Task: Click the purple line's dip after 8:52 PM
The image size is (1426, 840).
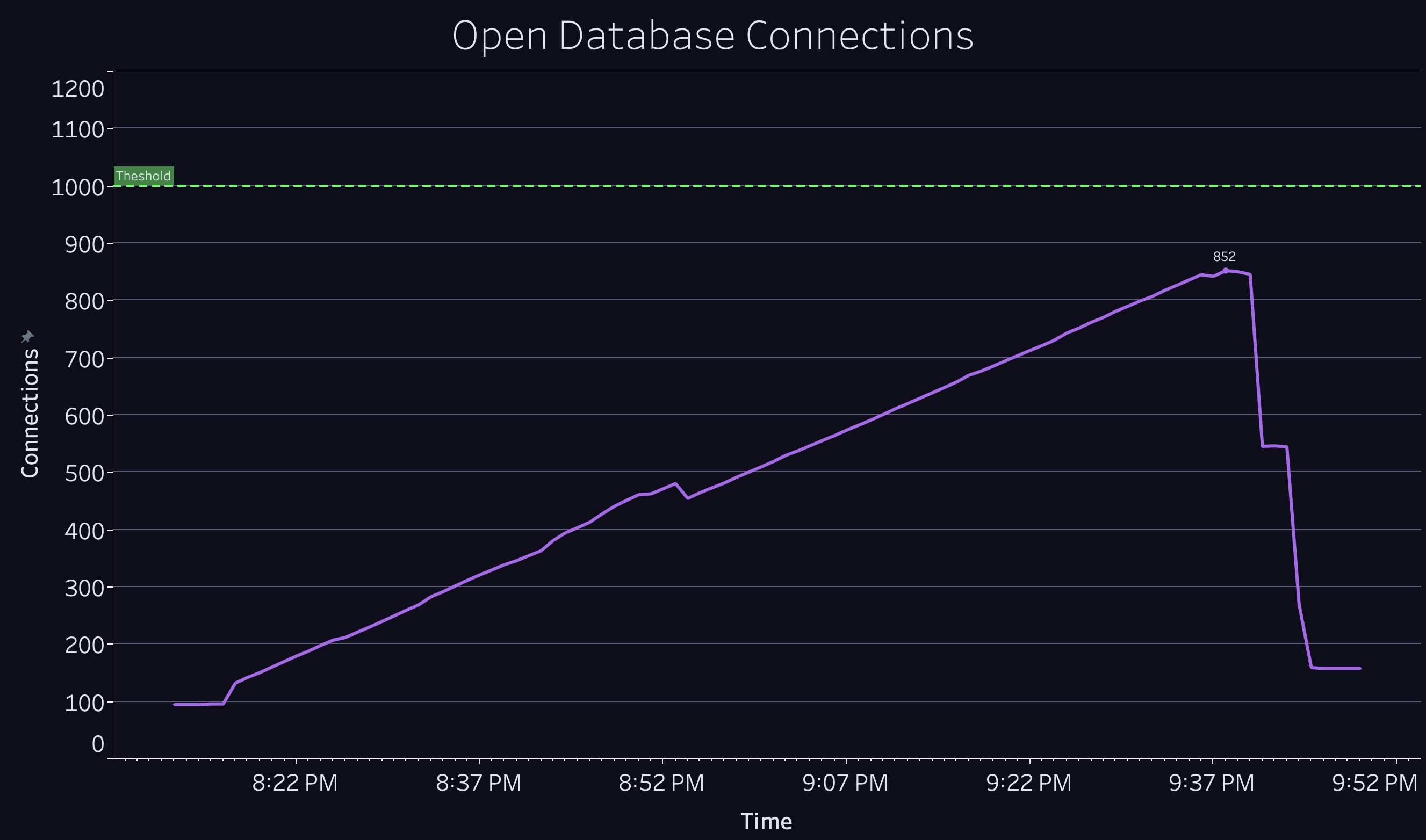Action: pyautogui.click(x=687, y=497)
